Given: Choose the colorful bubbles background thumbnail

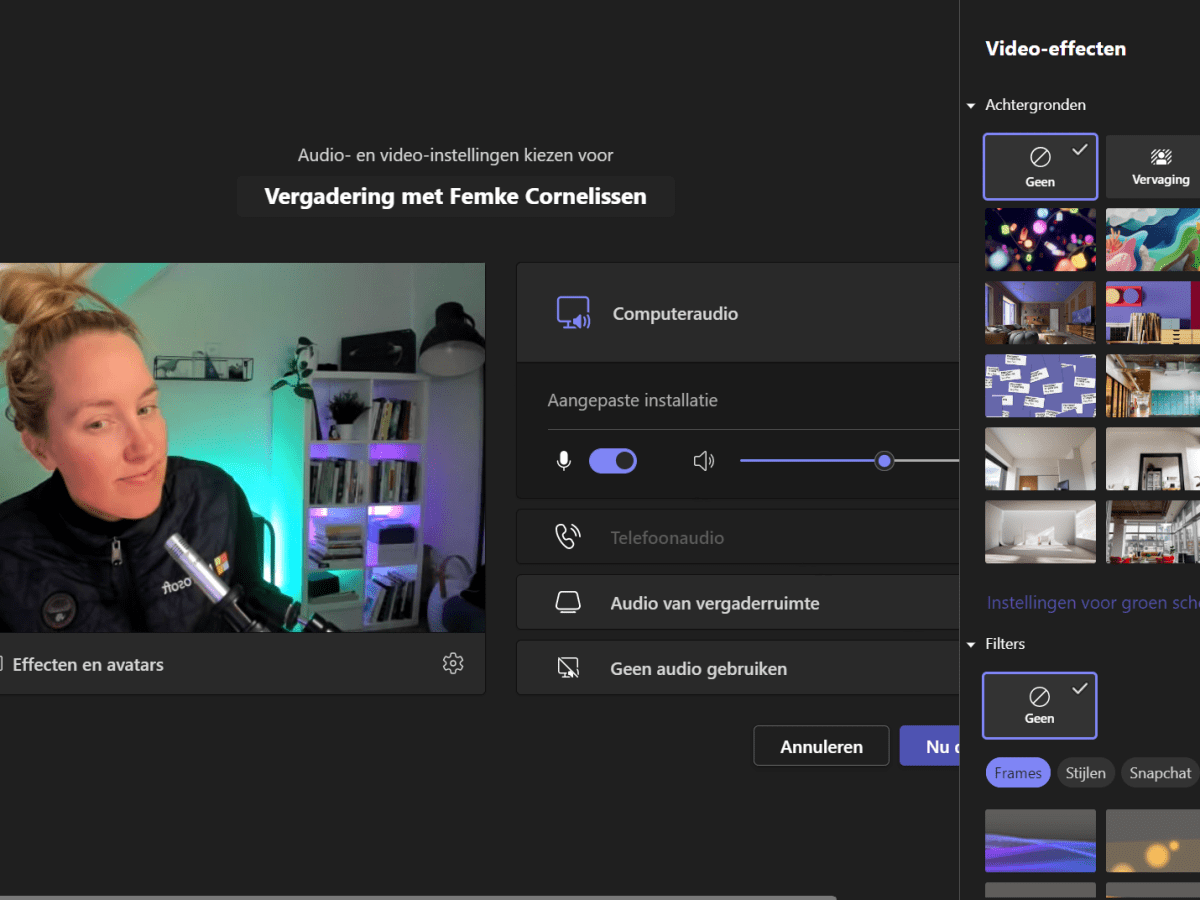Looking at the screenshot, I should click(x=1040, y=240).
